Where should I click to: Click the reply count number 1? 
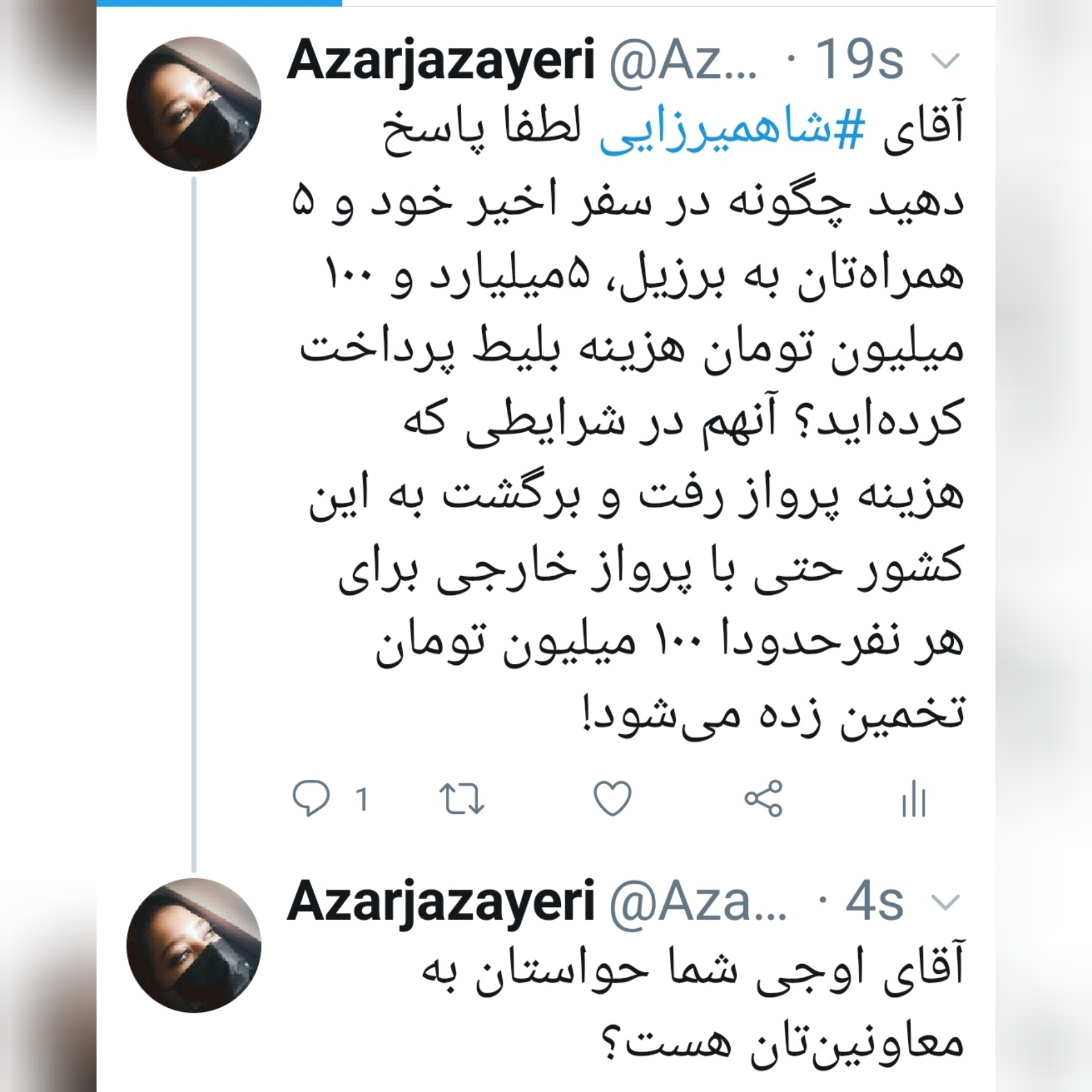tap(362, 799)
